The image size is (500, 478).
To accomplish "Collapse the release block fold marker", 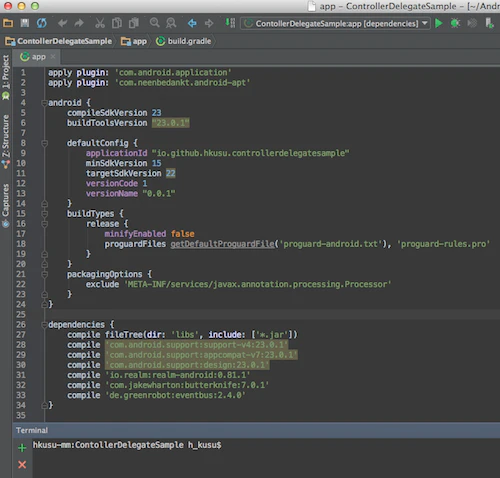I will [x=44, y=224].
